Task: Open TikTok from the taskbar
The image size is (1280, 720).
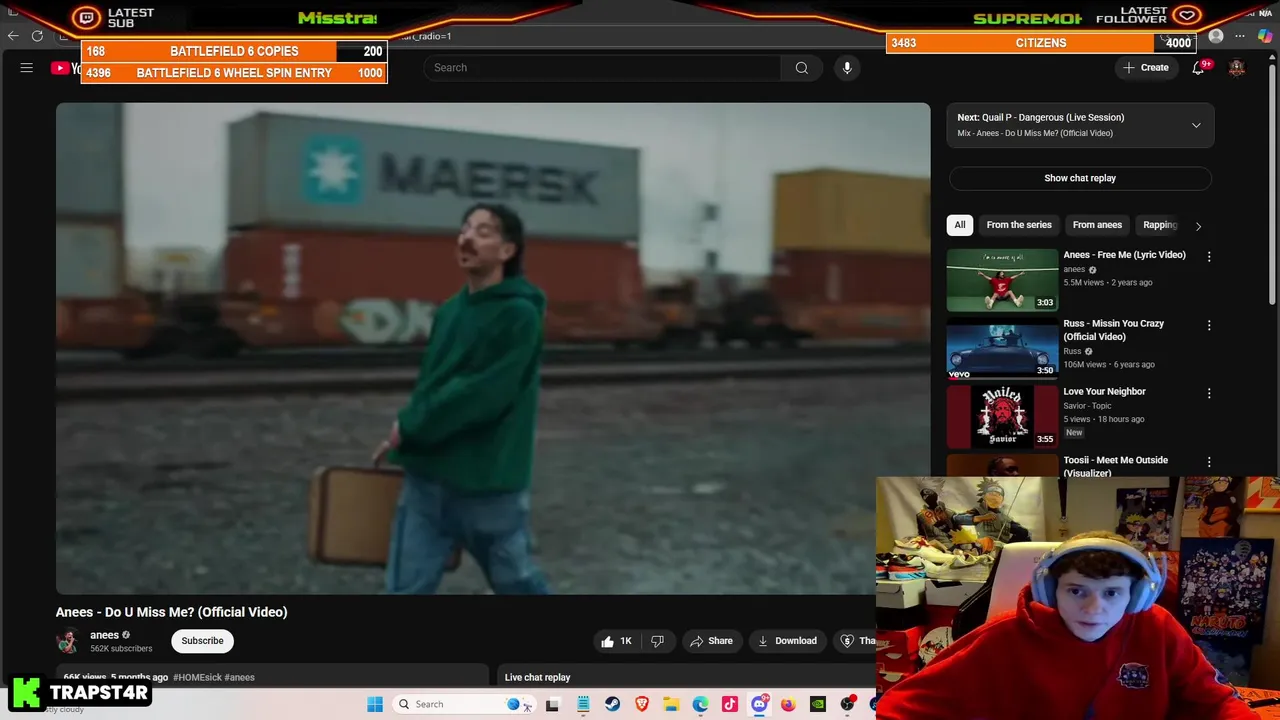Action: point(730,704)
